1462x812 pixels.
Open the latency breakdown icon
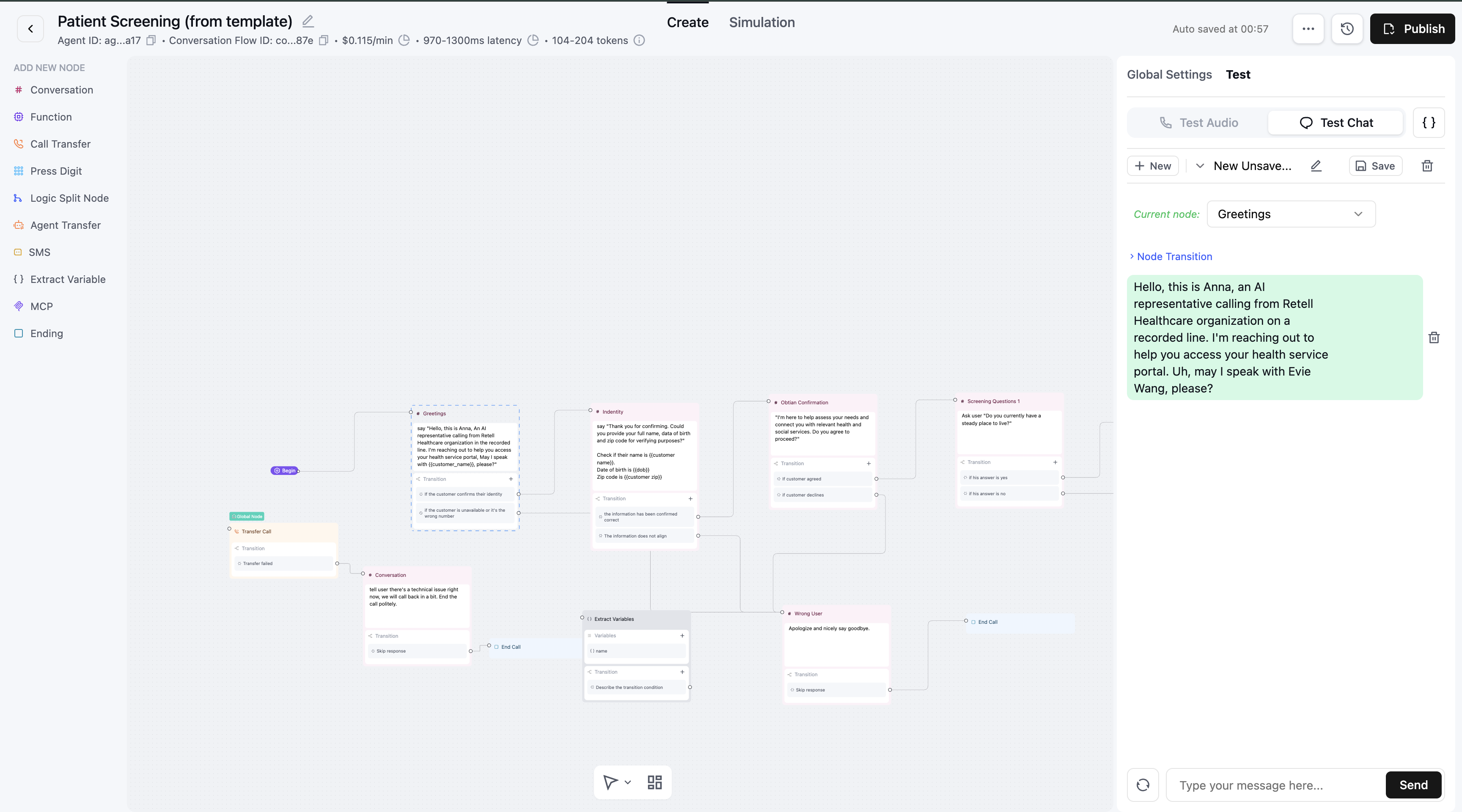click(533, 40)
